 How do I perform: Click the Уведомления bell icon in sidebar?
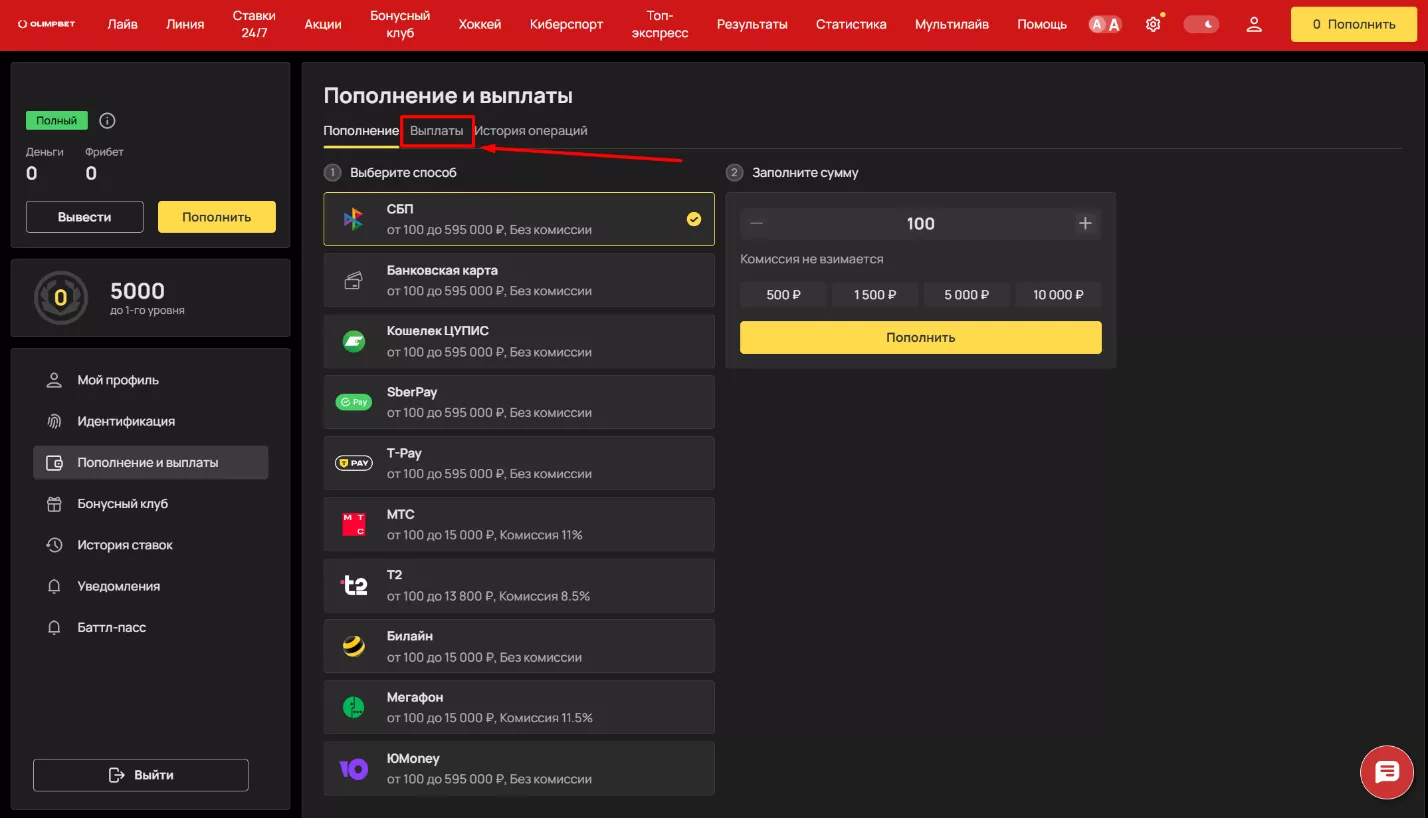tap(54, 586)
